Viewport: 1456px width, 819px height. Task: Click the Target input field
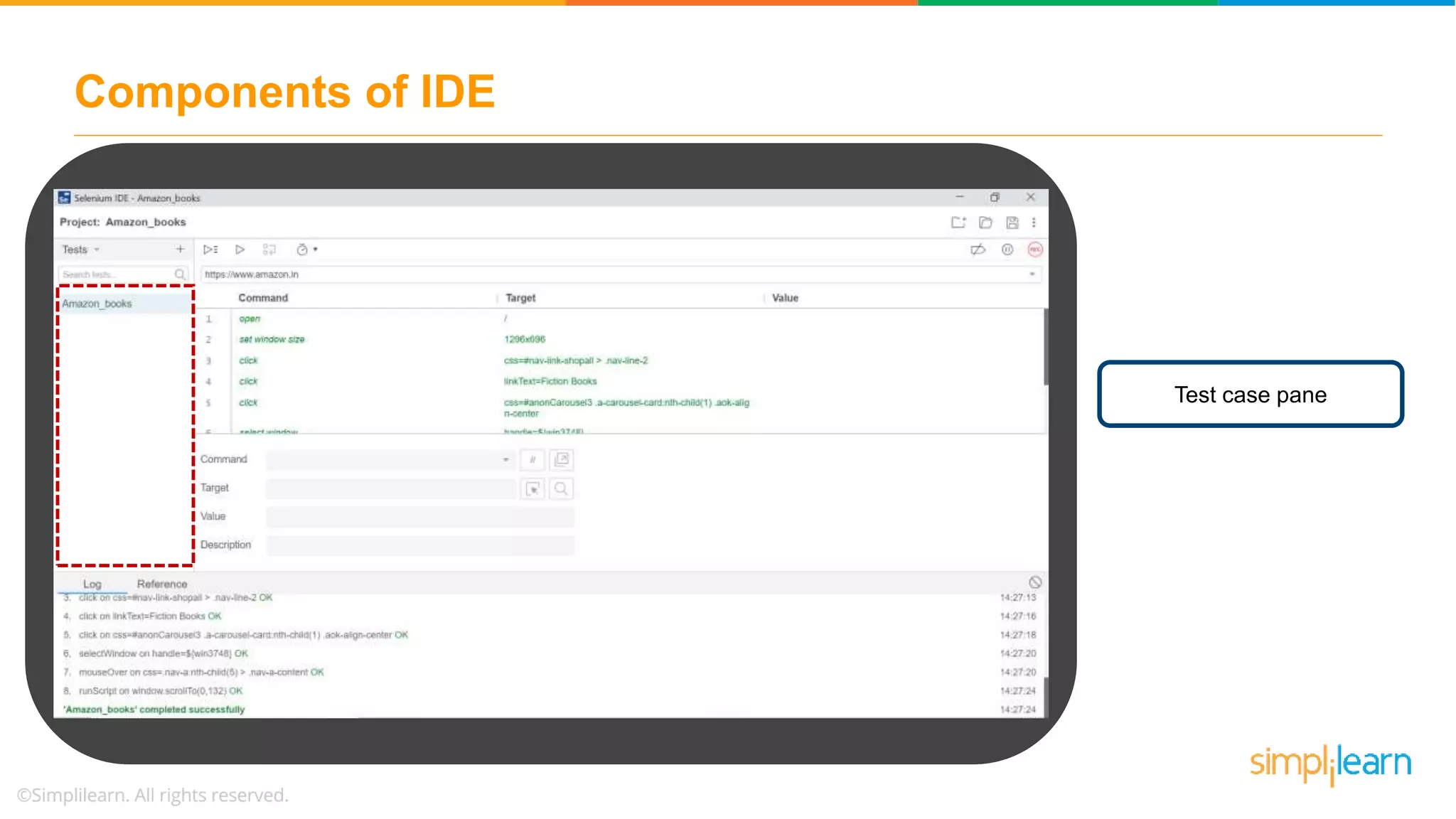(x=390, y=488)
